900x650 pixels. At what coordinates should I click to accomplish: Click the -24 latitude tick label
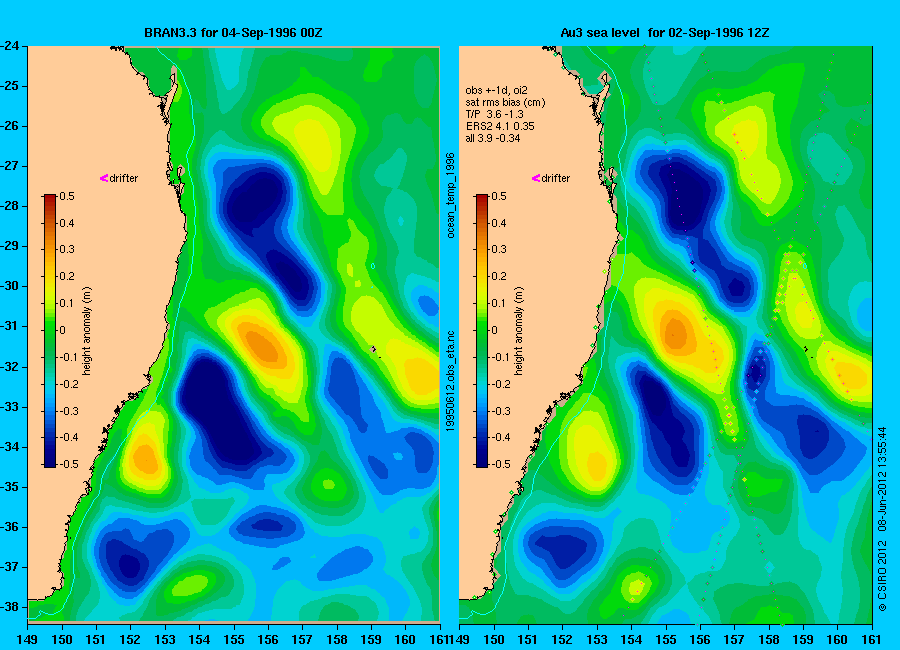tap(9, 46)
